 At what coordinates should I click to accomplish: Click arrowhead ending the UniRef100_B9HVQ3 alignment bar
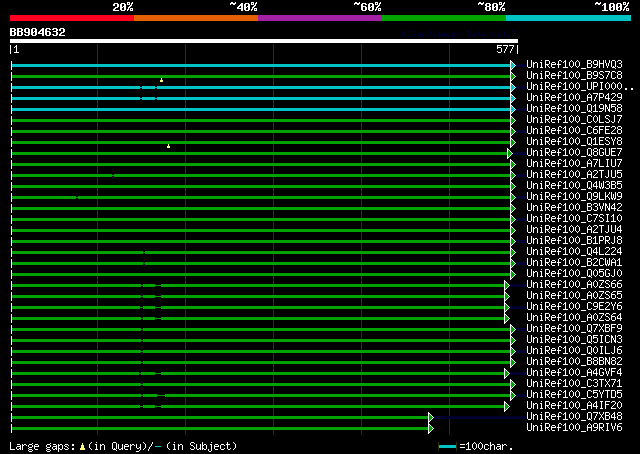pos(513,65)
